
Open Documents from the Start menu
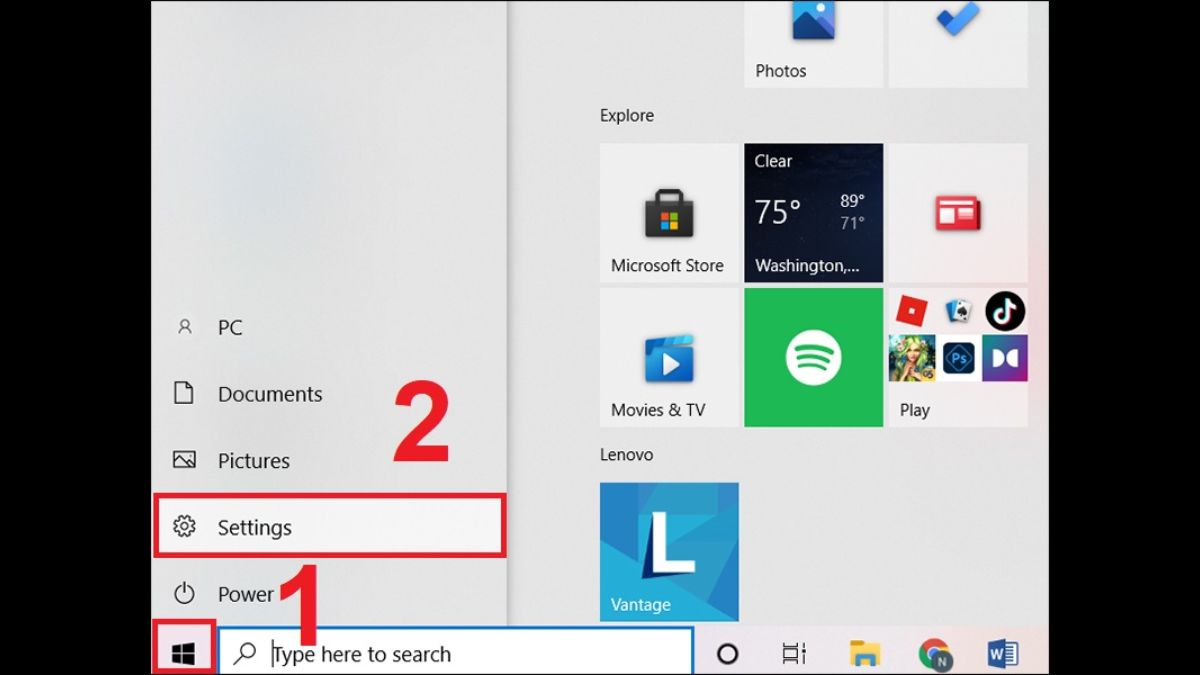coord(329,394)
